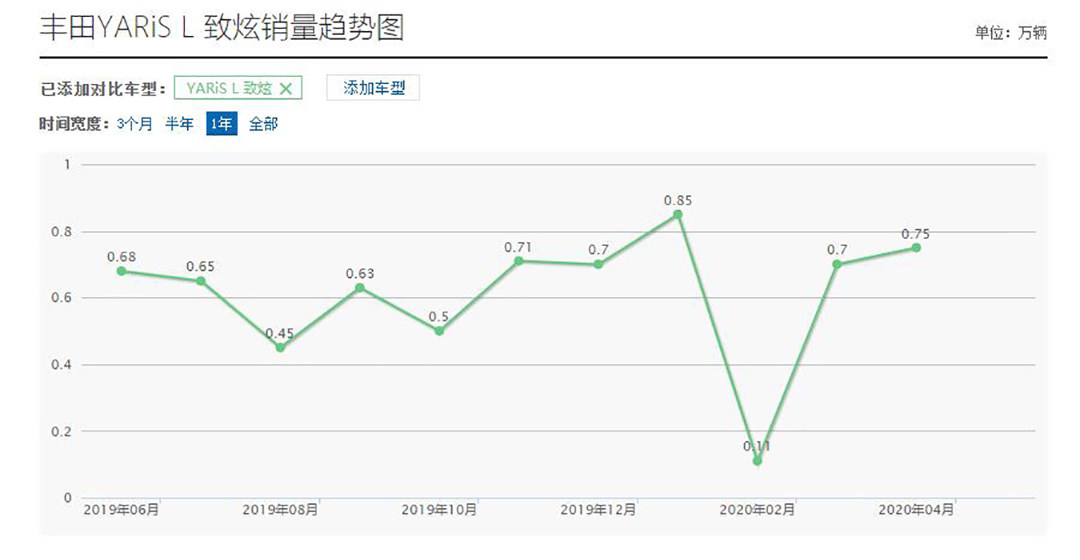Click the 0.65 data point marker
This screenshot has width=1080, height=560.
click(201, 281)
